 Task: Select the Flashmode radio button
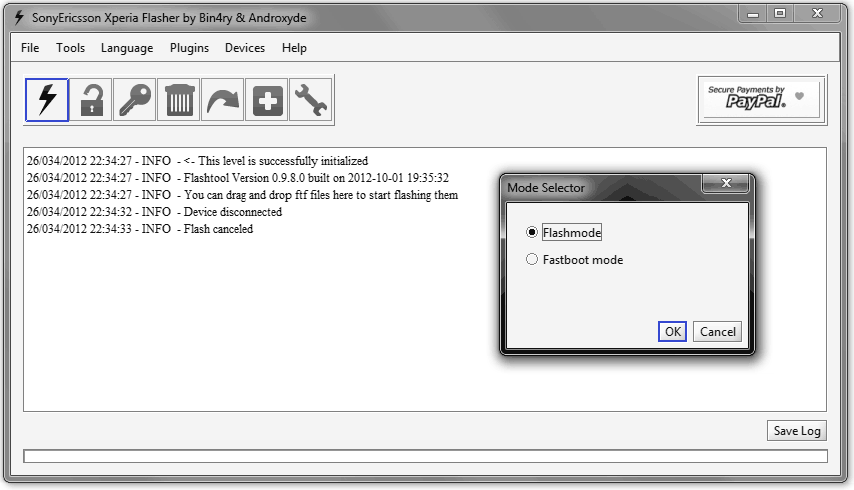coord(532,232)
